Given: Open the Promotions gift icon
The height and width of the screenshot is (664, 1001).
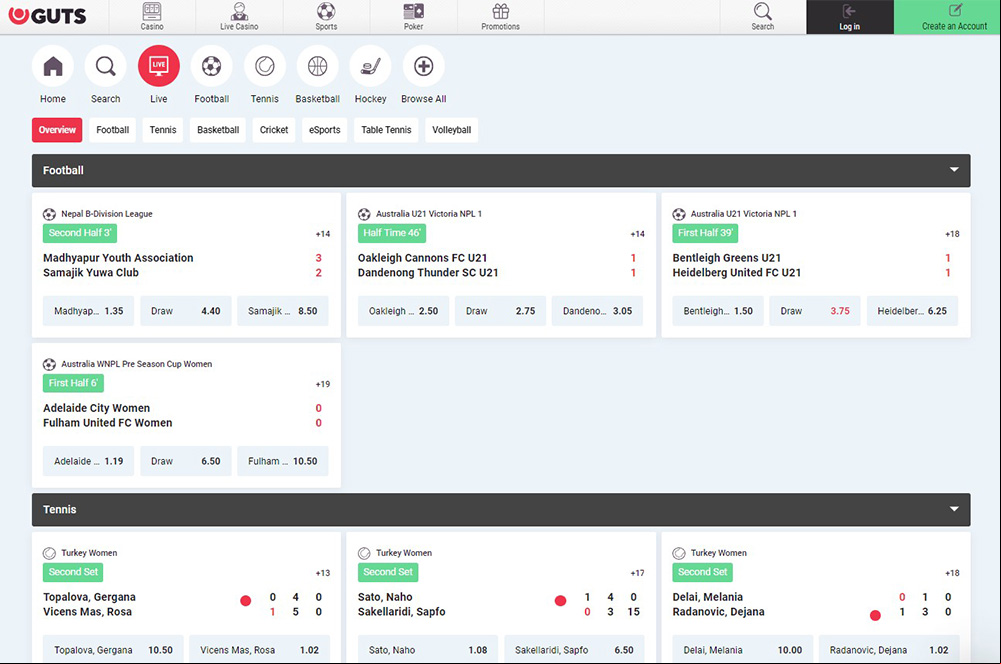Looking at the screenshot, I should click(x=500, y=17).
